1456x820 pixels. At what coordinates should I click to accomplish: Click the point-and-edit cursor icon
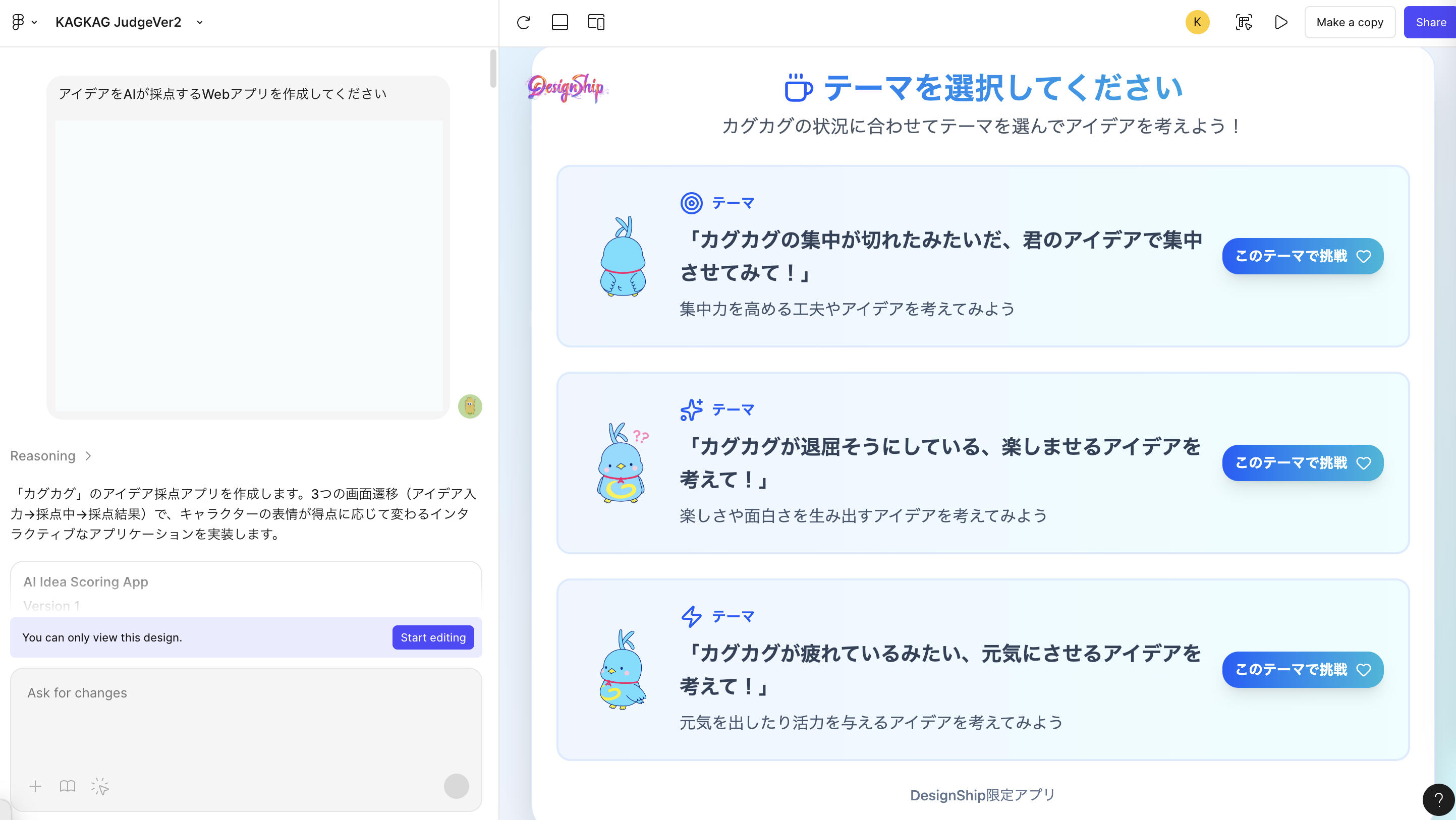click(100, 786)
